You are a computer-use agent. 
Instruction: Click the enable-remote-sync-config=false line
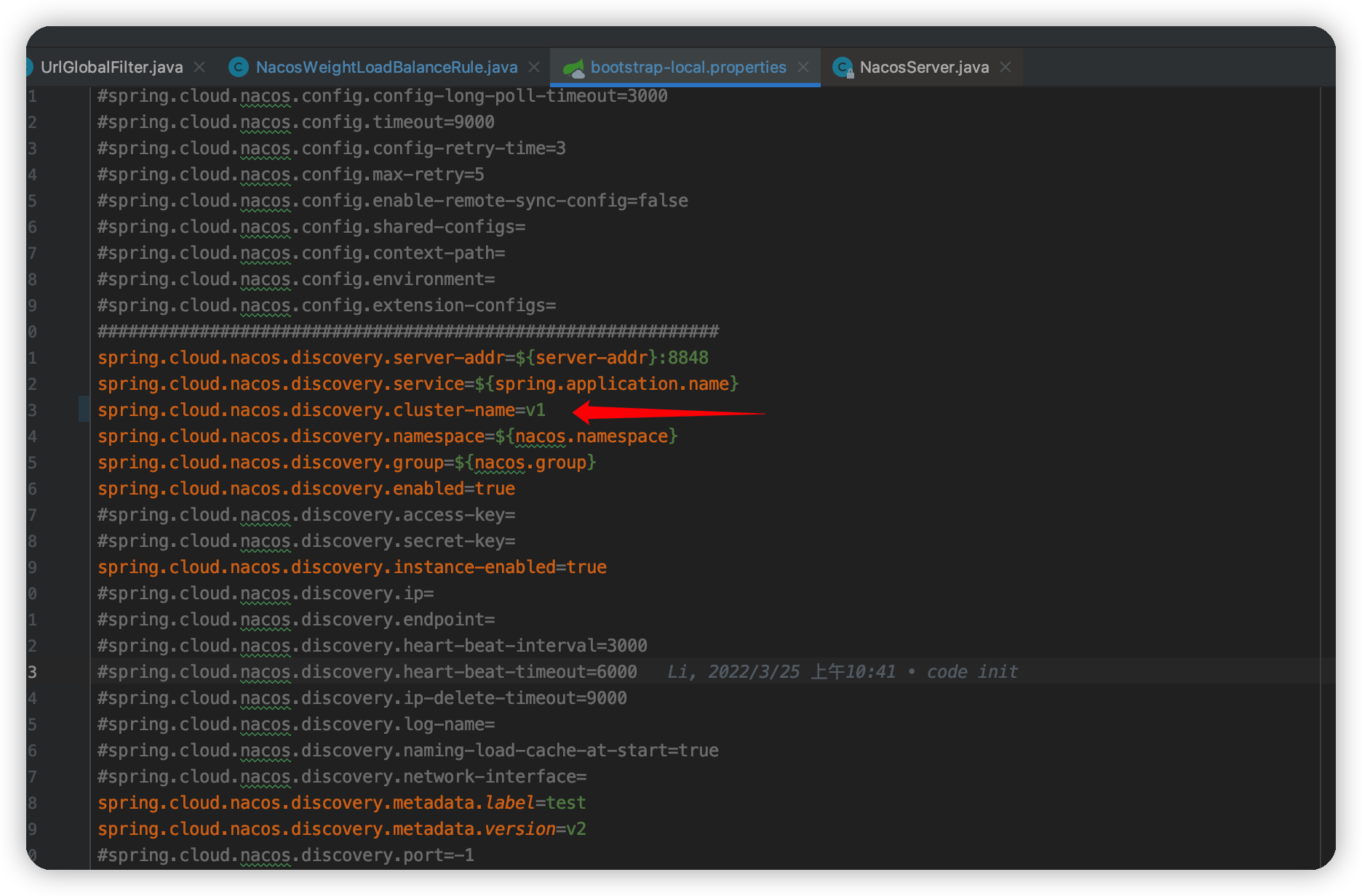coord(393,201)
